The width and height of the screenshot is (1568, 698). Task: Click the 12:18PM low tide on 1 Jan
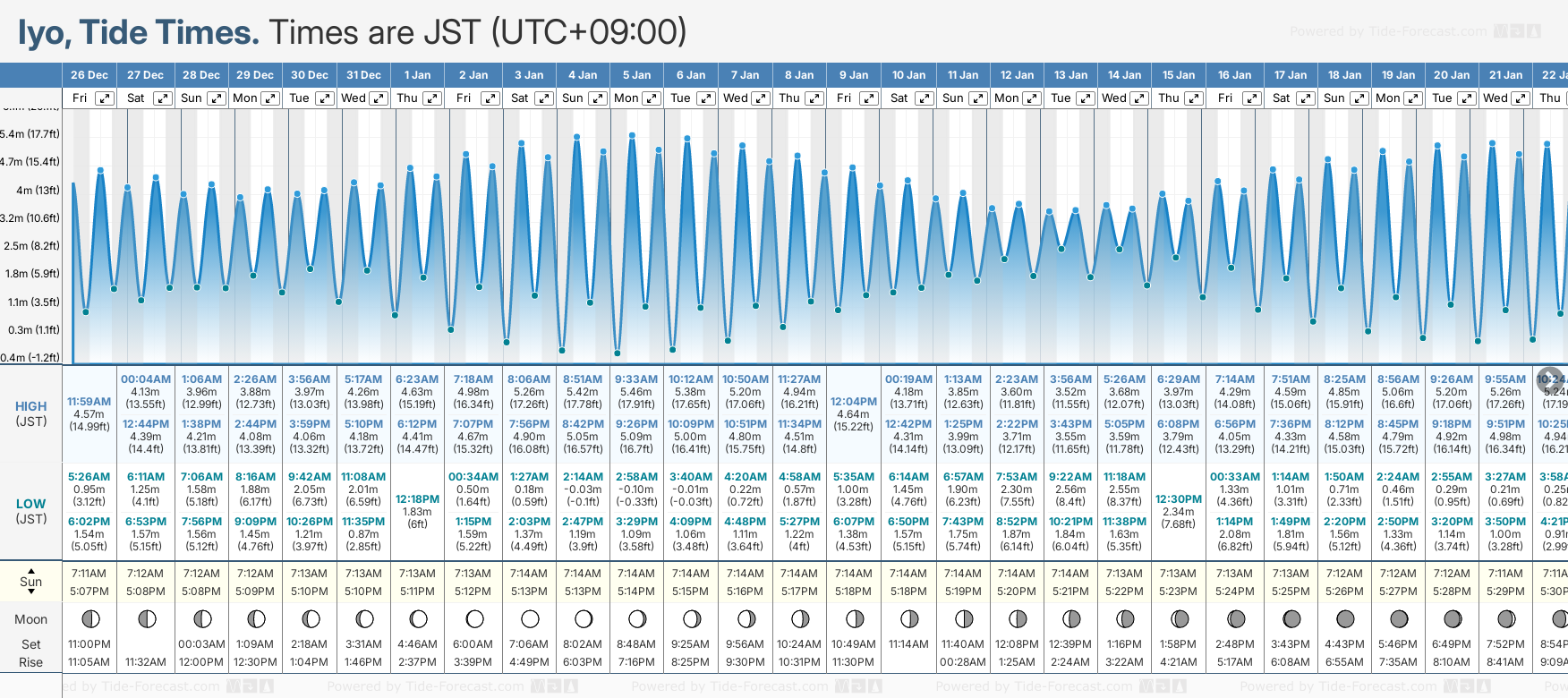click(417, 499)
